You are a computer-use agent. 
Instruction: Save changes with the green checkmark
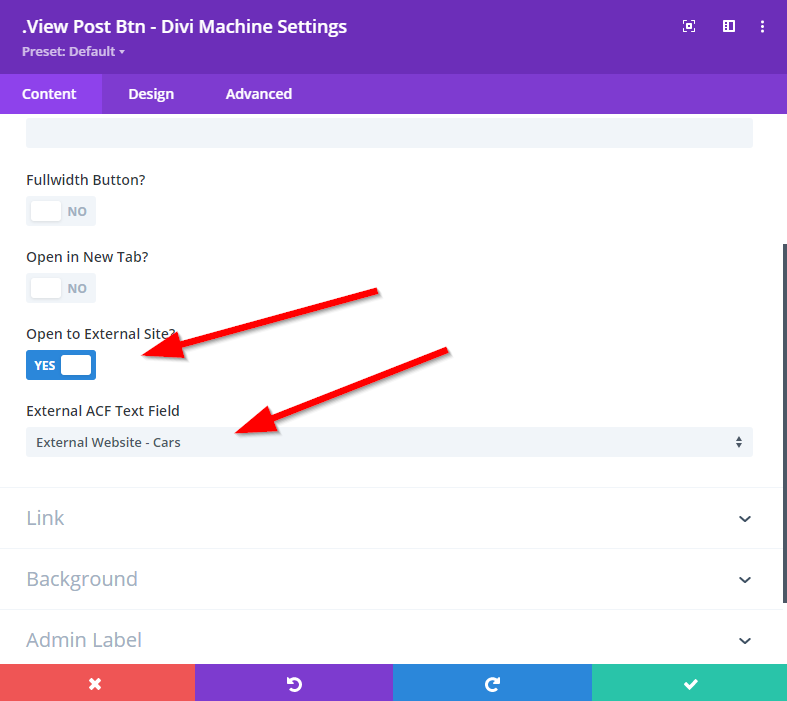pos(689,683)
